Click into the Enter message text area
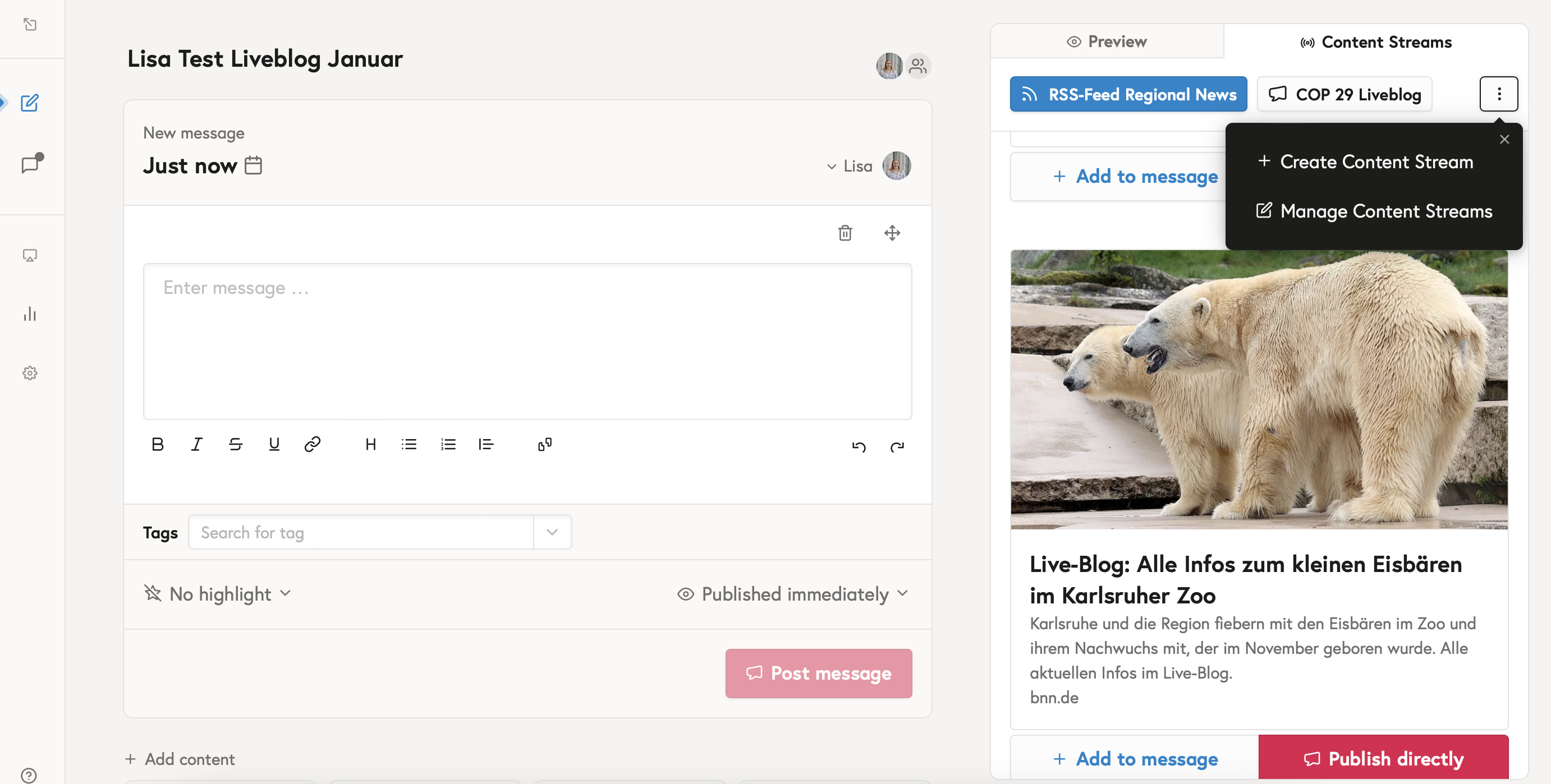1551x784 pixels. 527,341
